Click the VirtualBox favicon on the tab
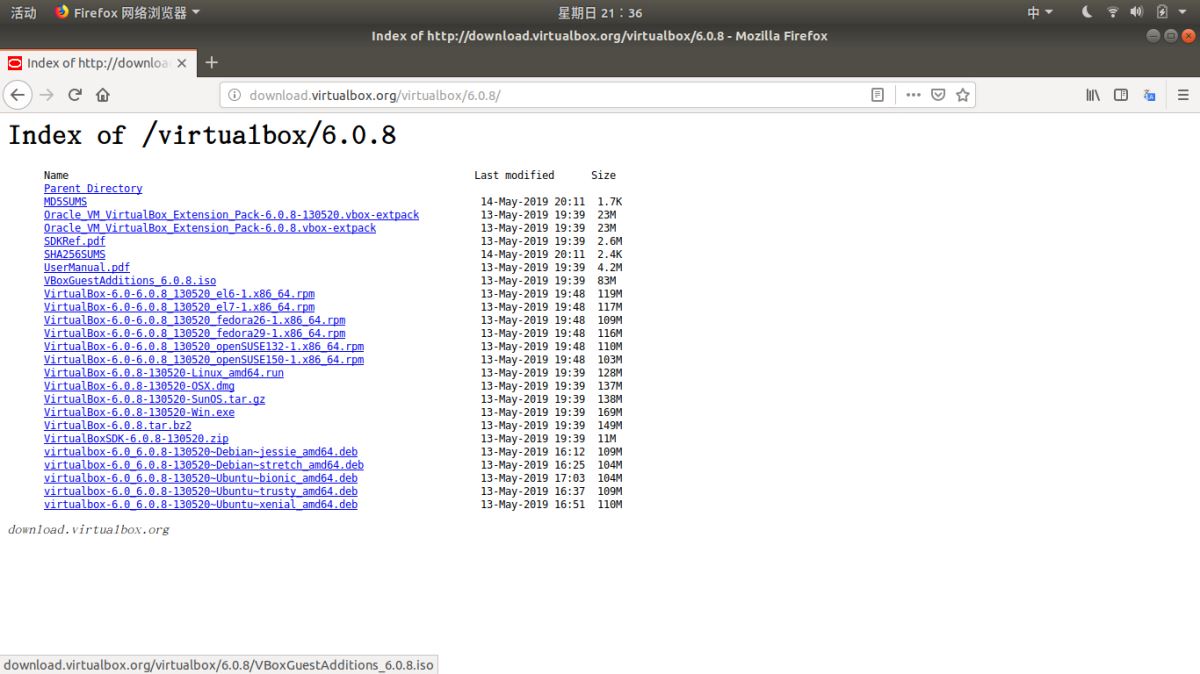Viewport: 1200px width, 674px height. [15, 63]
